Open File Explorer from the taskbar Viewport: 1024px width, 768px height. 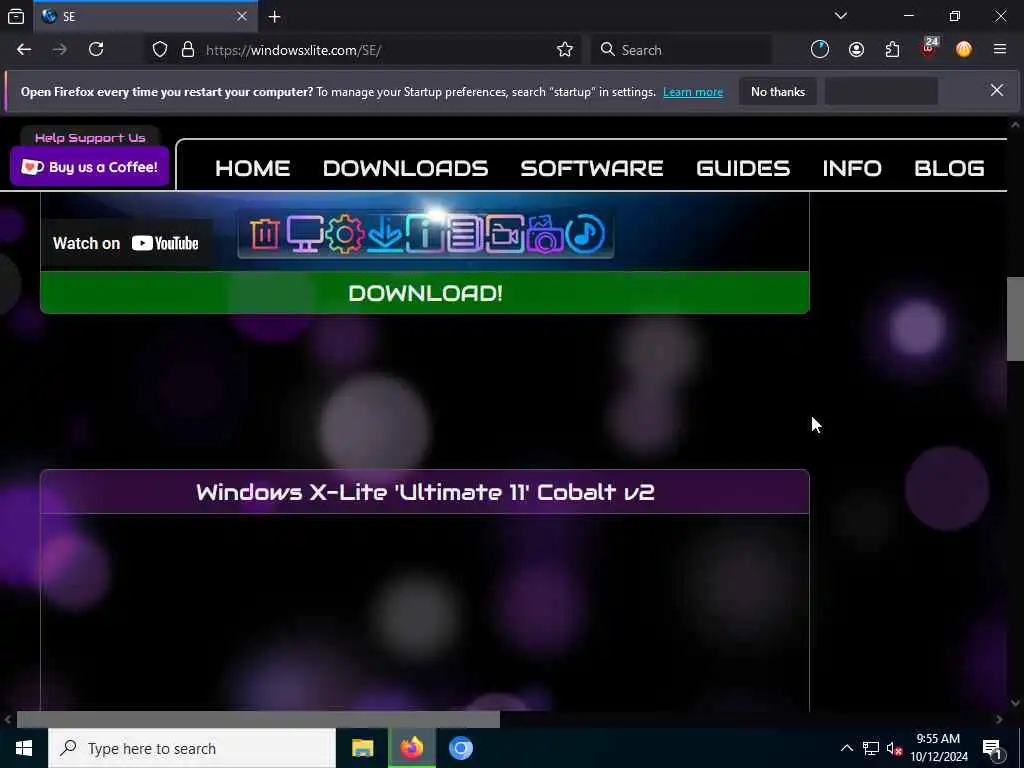click(x=362, y=748)
